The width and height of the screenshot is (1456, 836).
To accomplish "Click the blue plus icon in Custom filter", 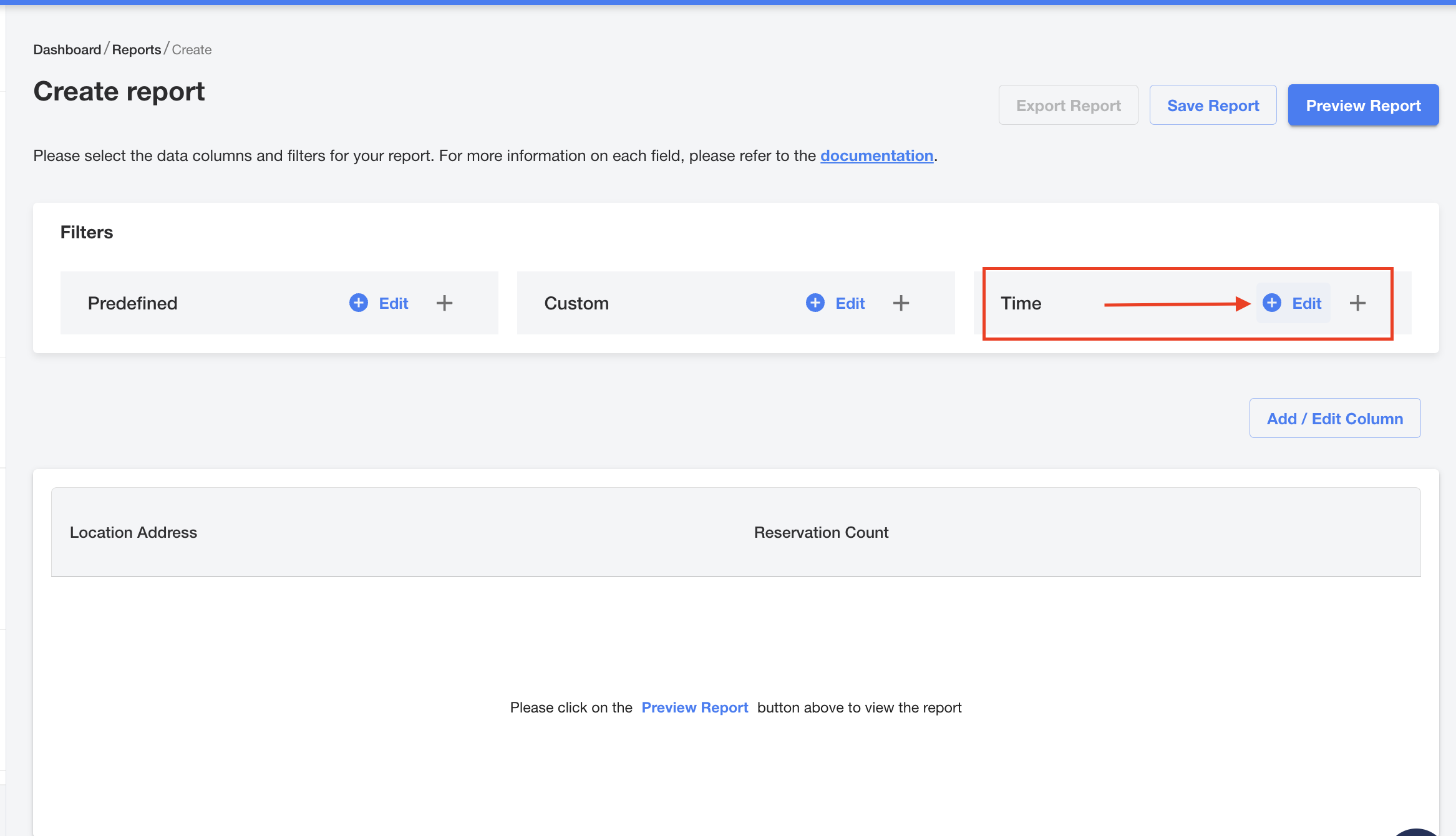I will (x=815, y=303).
